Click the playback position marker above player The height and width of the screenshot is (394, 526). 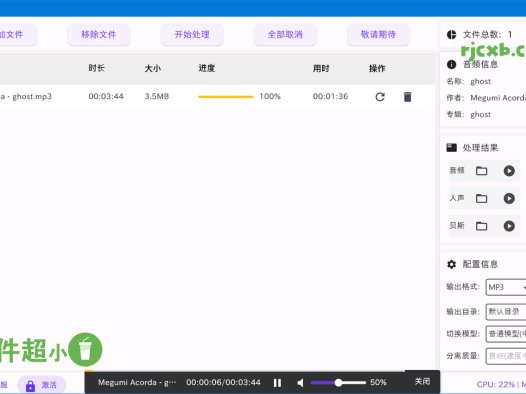coord(89,371)
